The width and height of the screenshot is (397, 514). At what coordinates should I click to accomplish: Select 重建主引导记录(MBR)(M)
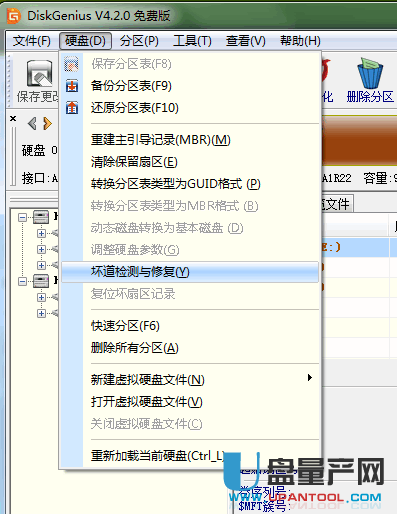[x=190, y=140]
